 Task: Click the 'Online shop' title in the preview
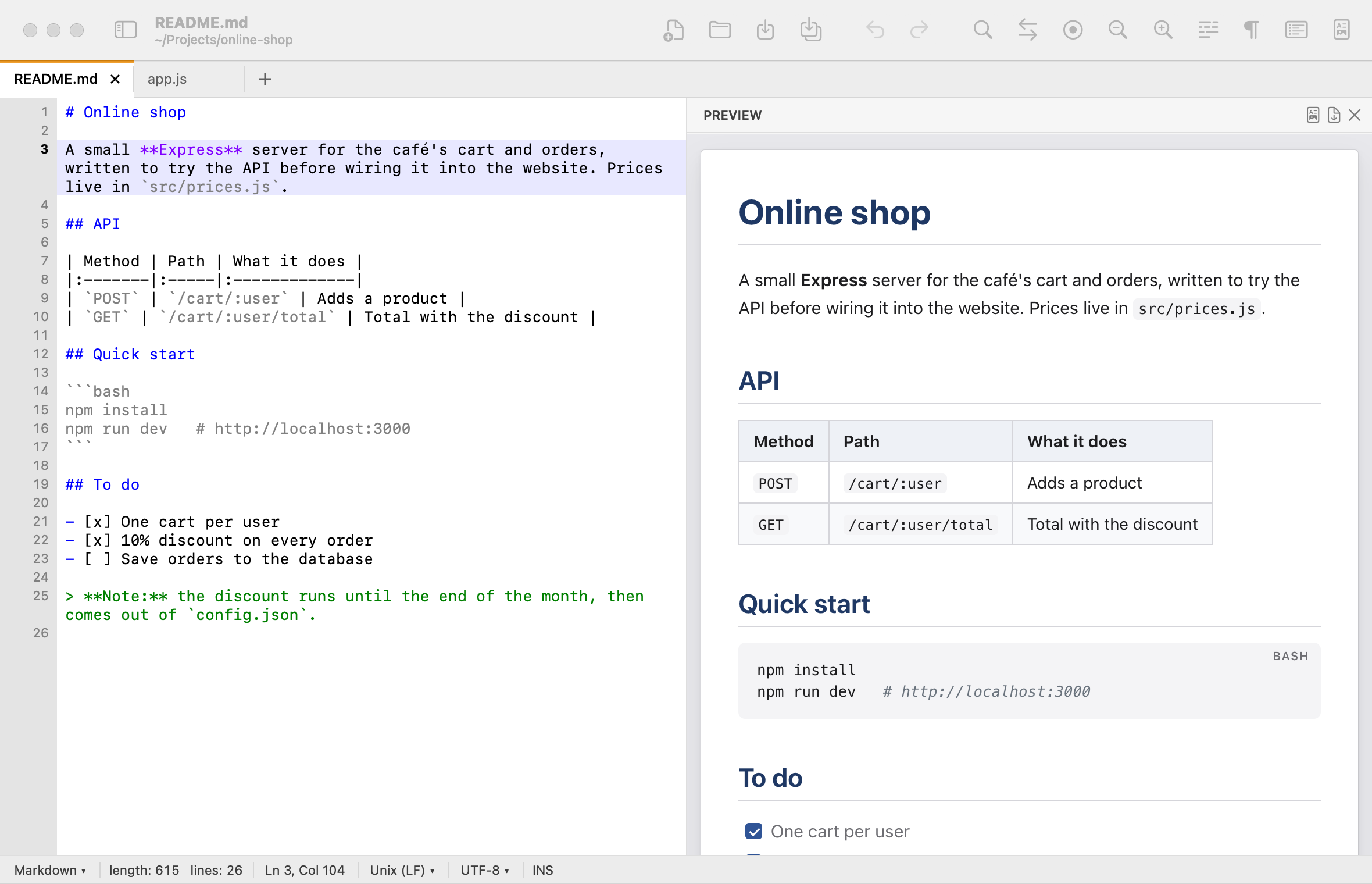[x=834, y=212]
